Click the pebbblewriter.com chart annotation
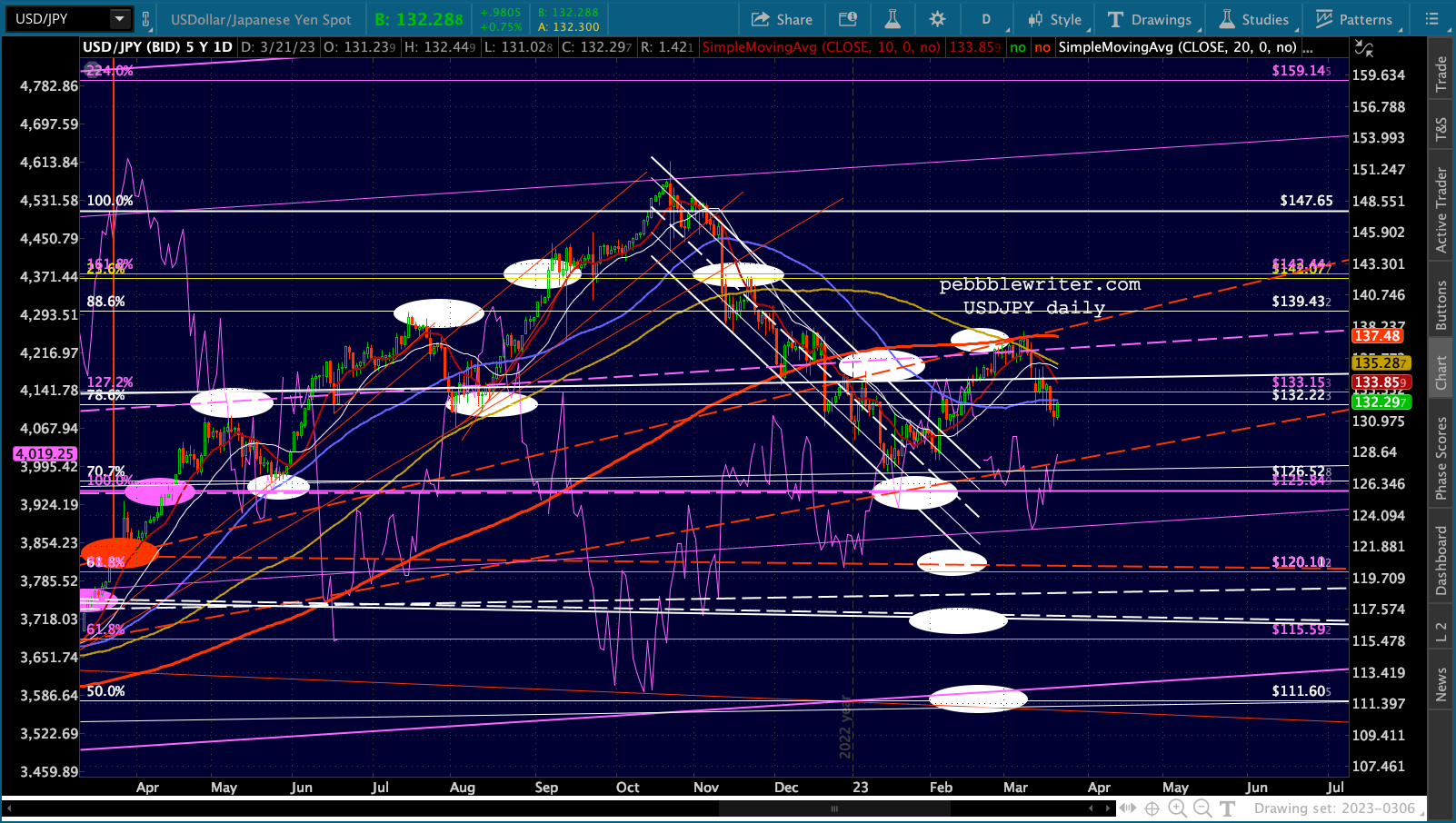This screenshot has width=1456, height=823. click(1040, 285)
